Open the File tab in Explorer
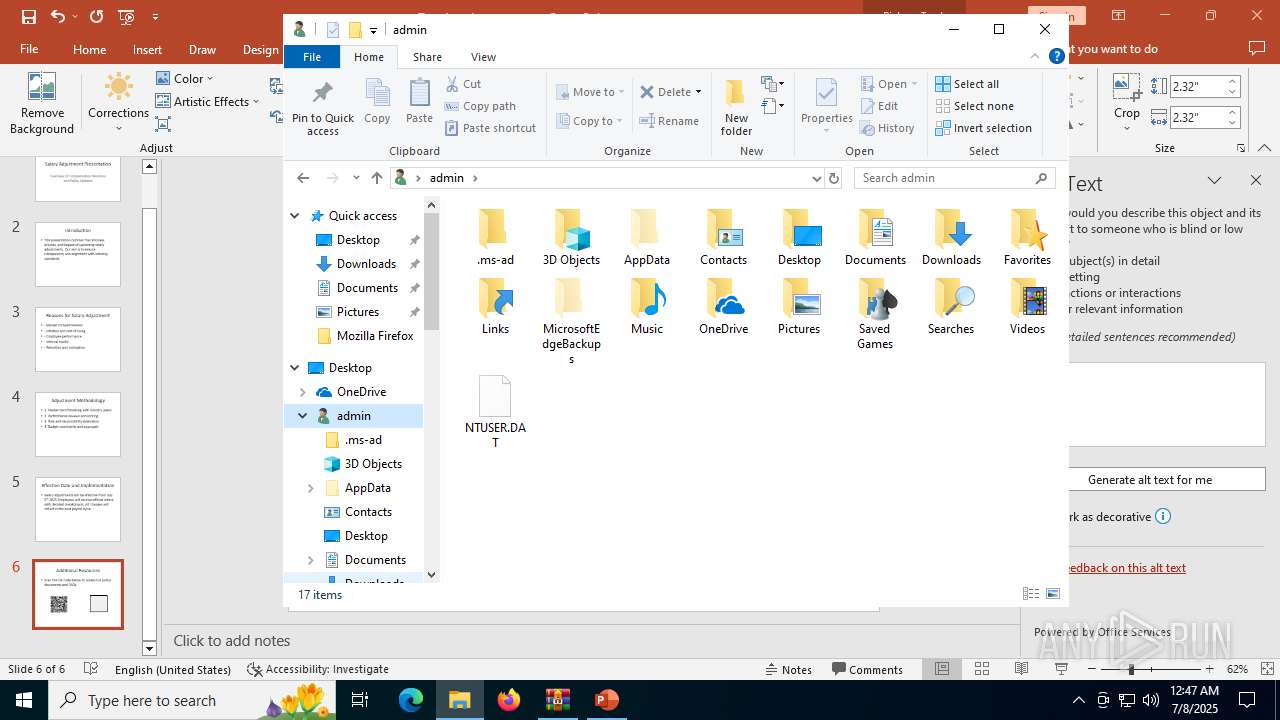The image size is (1280, 720). (312, 57)
